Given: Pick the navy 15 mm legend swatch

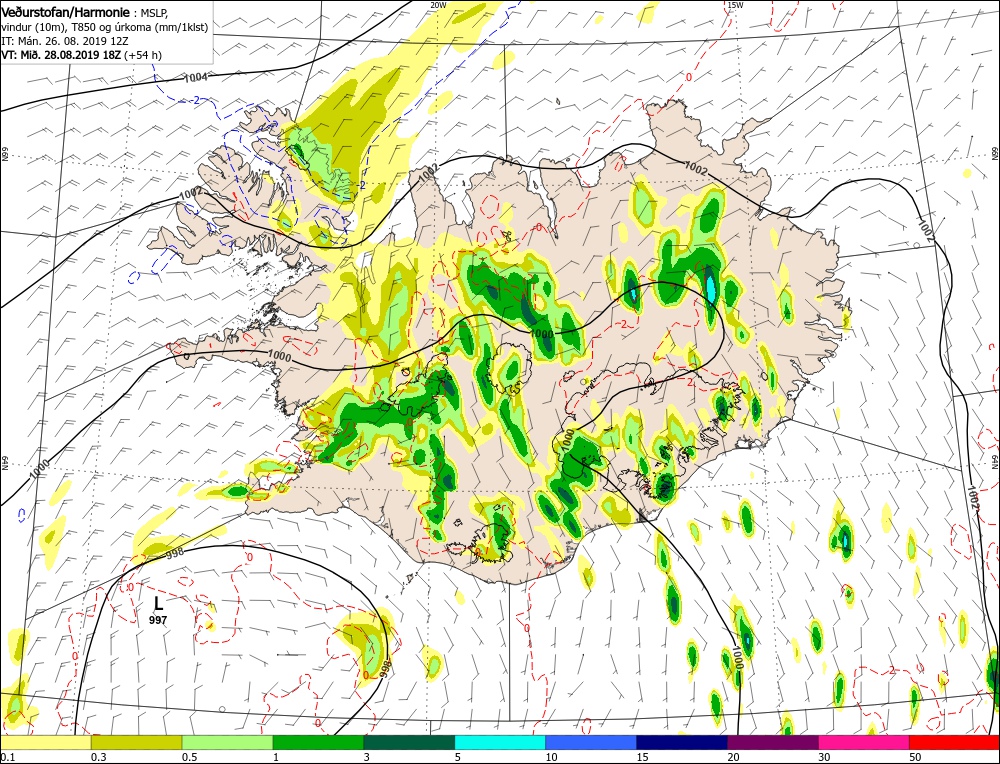Looking at the screenshot, I should click(682, 742).
